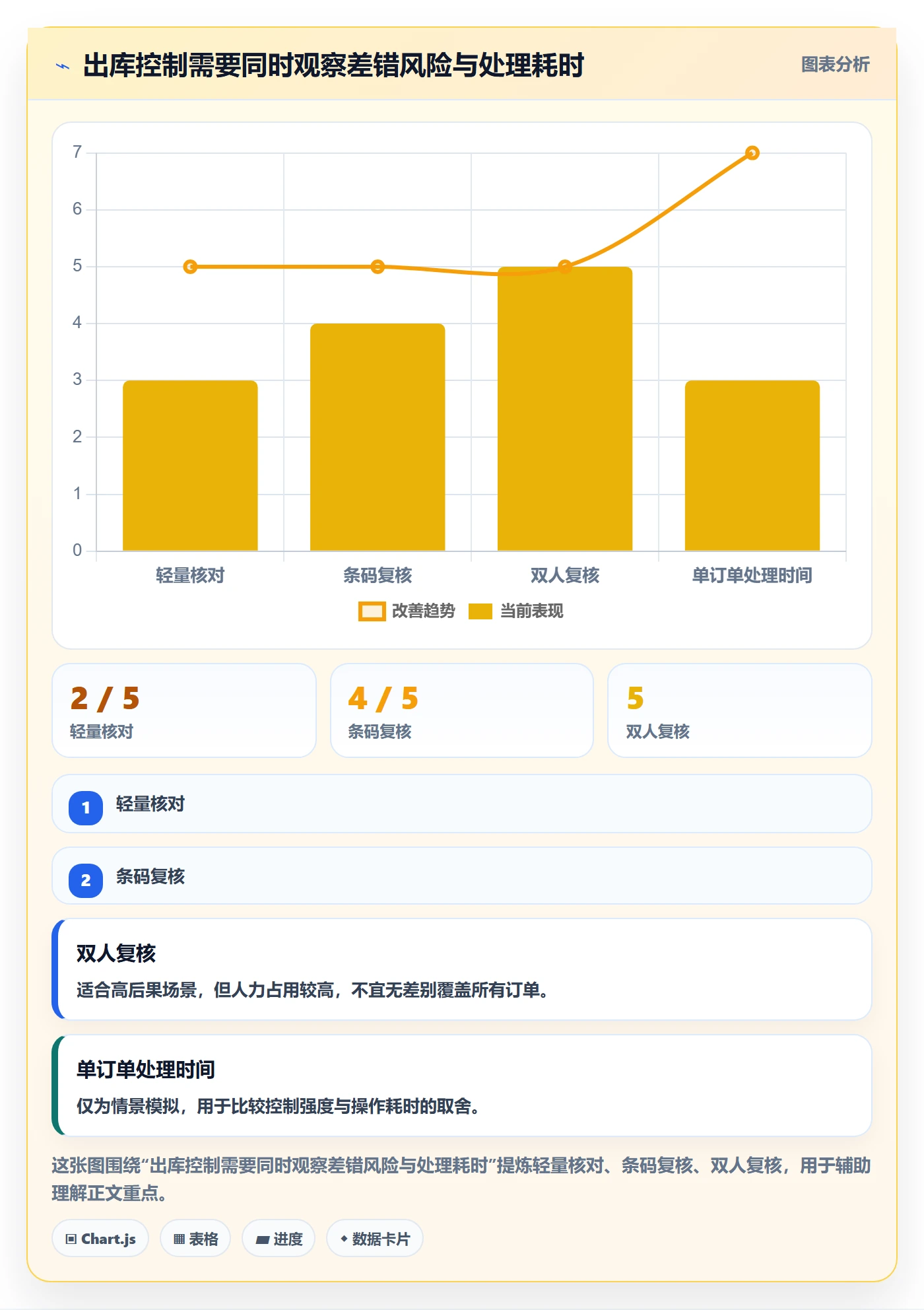Open the 4 / 5 条码复核 data card
This screenshot has width=924, height=1310.
click(462, 710)
